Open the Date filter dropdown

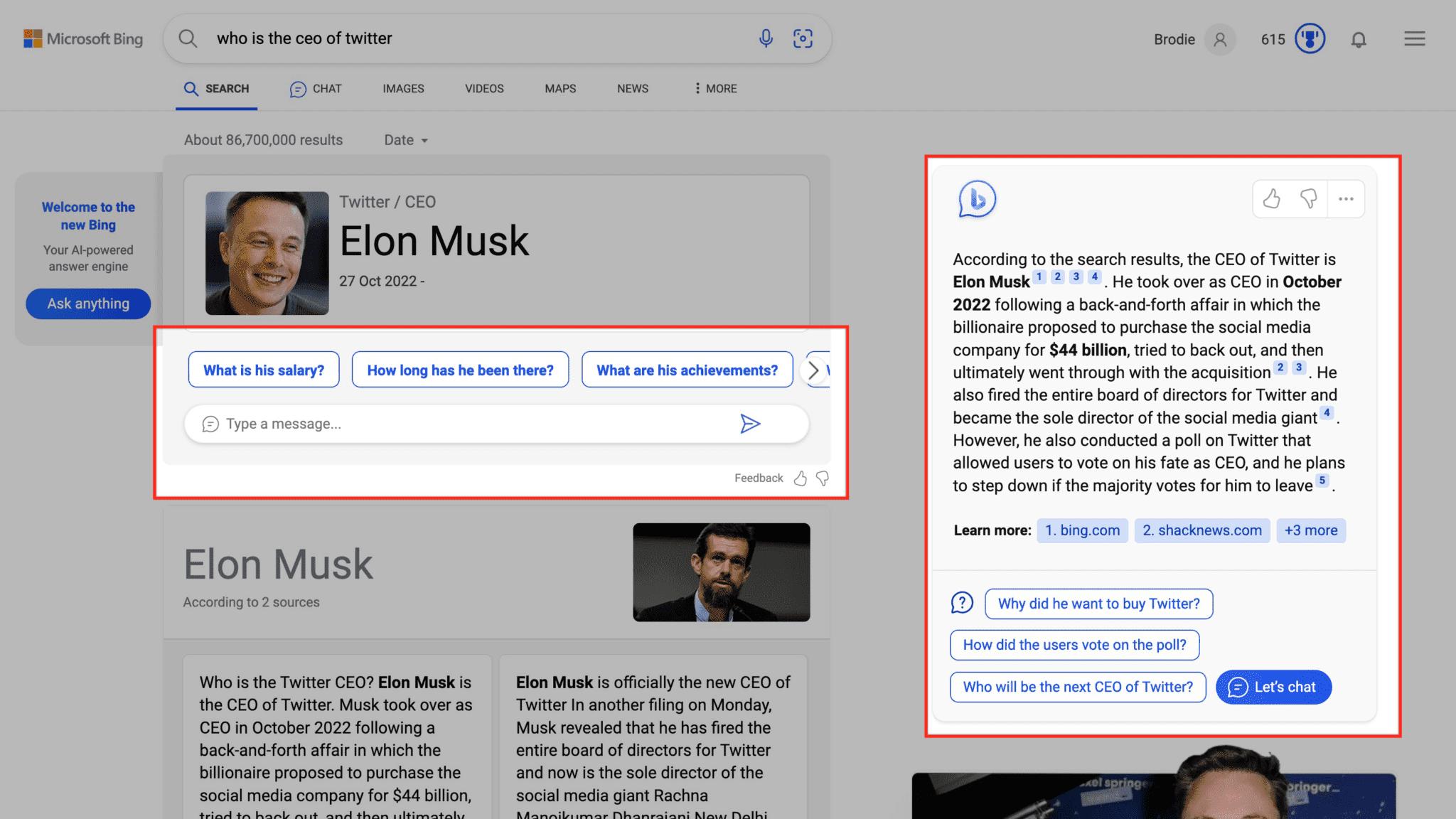(405, 140)
